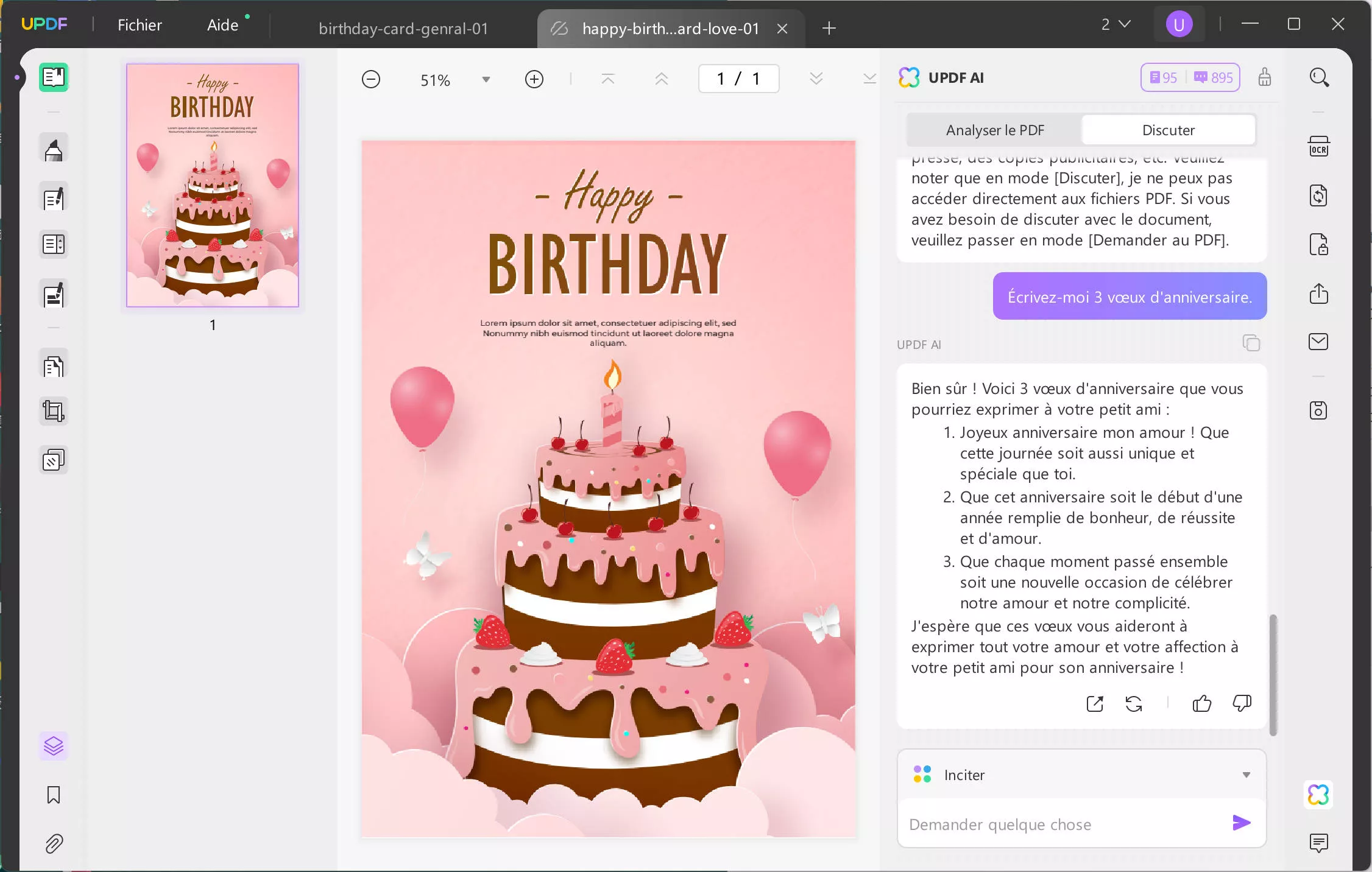Screen dimensions: 1372x872
Task: Open the Layers panel
Action: pos(54,746)
